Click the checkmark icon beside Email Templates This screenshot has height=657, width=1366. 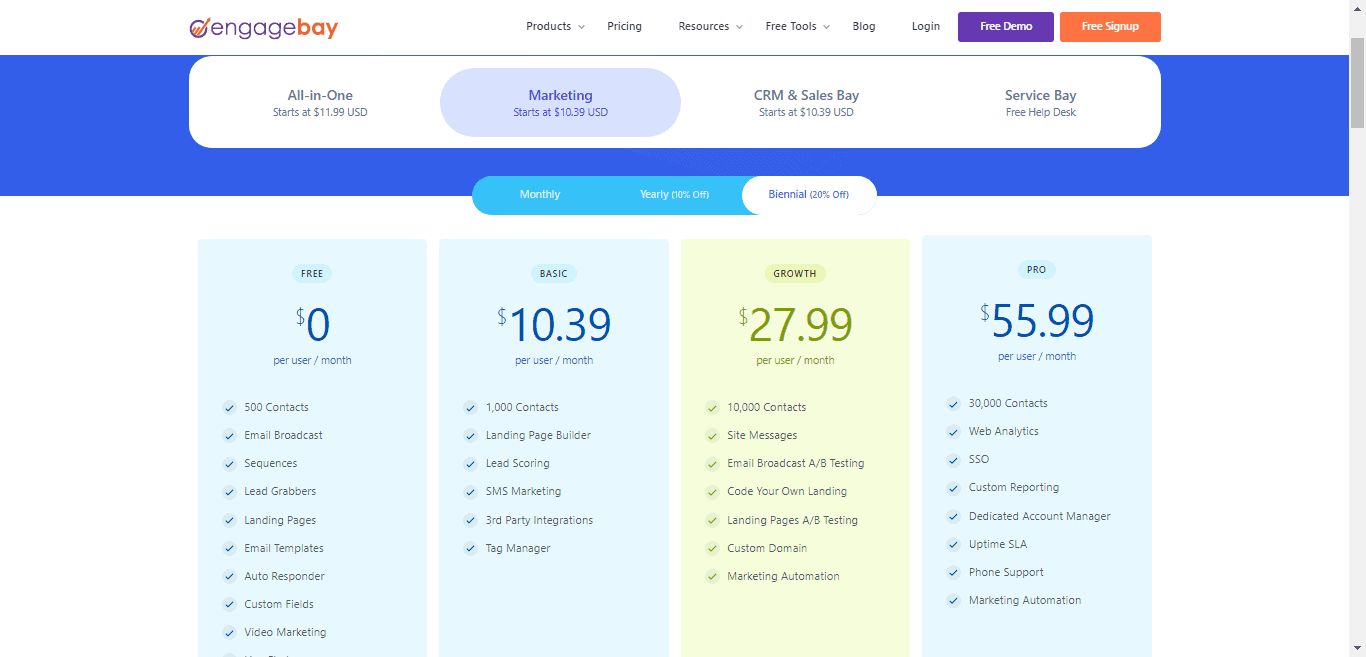coord(229,548)
